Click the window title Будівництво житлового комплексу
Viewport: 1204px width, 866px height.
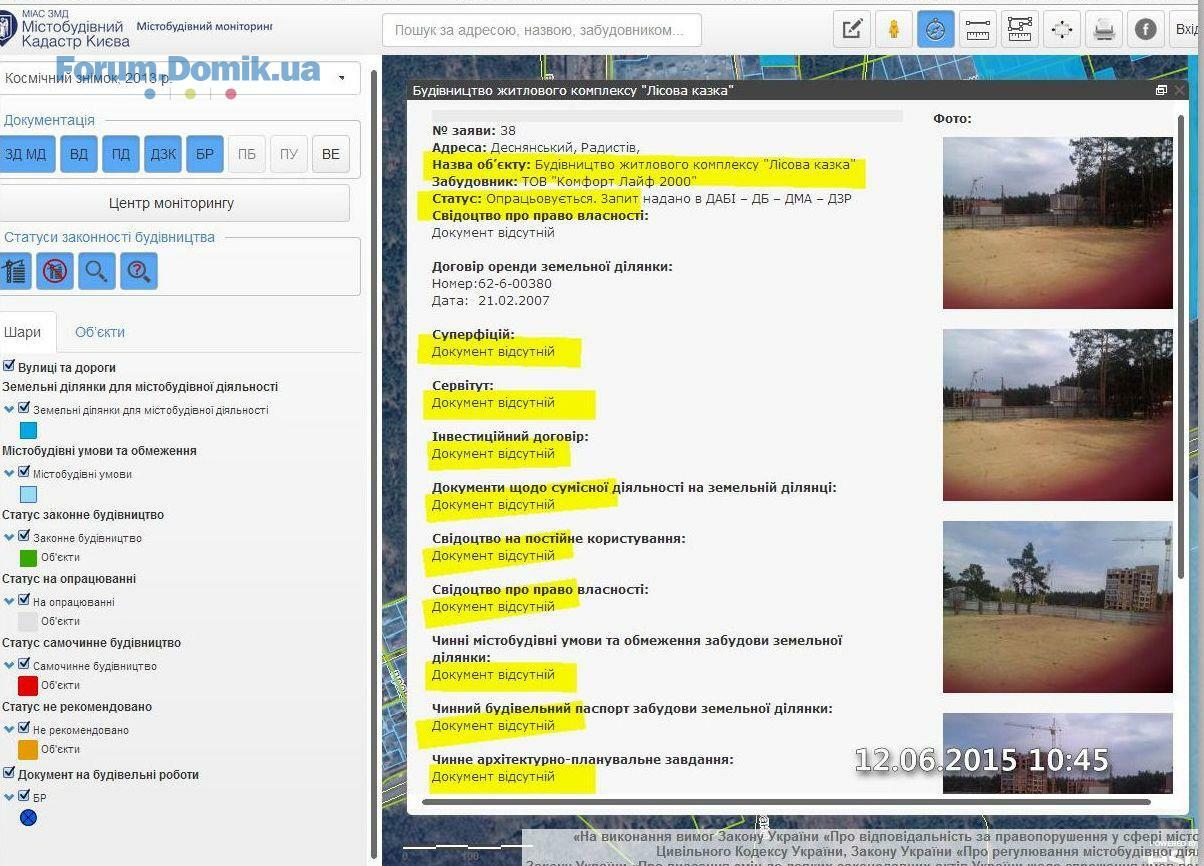tap(574, 90)
